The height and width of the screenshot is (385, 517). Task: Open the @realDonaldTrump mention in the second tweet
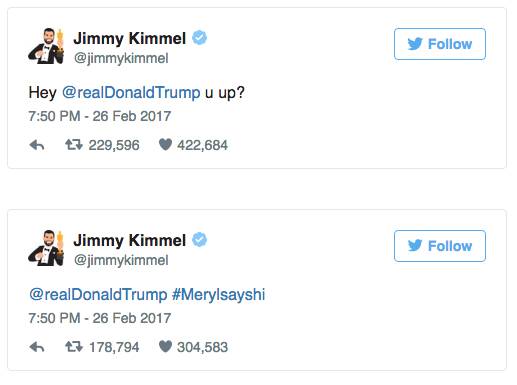(x=98, y=294)
